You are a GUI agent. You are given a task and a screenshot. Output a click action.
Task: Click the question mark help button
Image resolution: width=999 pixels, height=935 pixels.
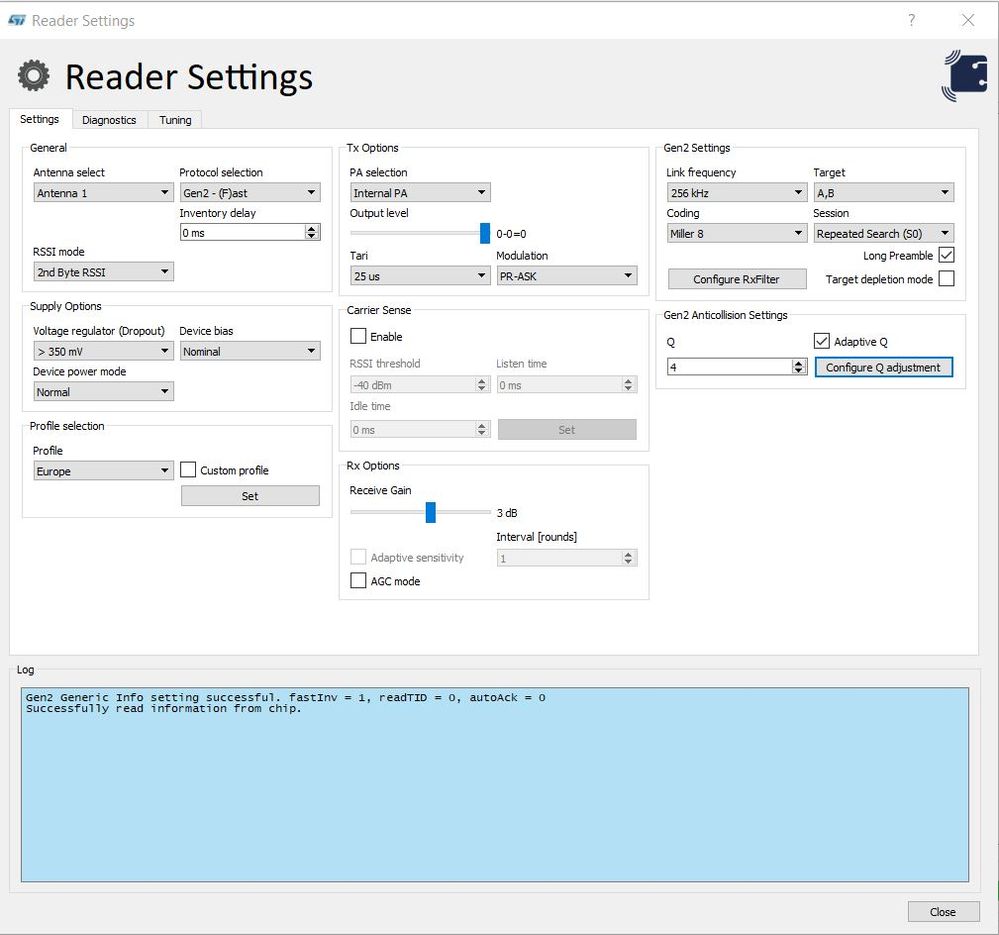[912, 20]
